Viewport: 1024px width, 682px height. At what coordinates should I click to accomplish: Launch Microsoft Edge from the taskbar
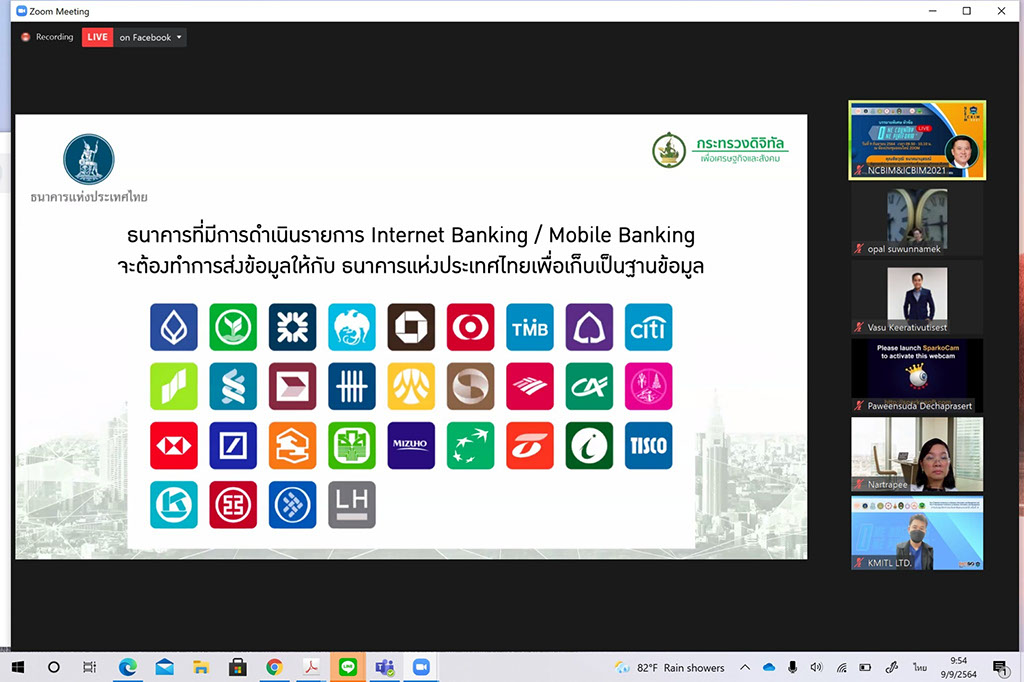coord(127,667)
